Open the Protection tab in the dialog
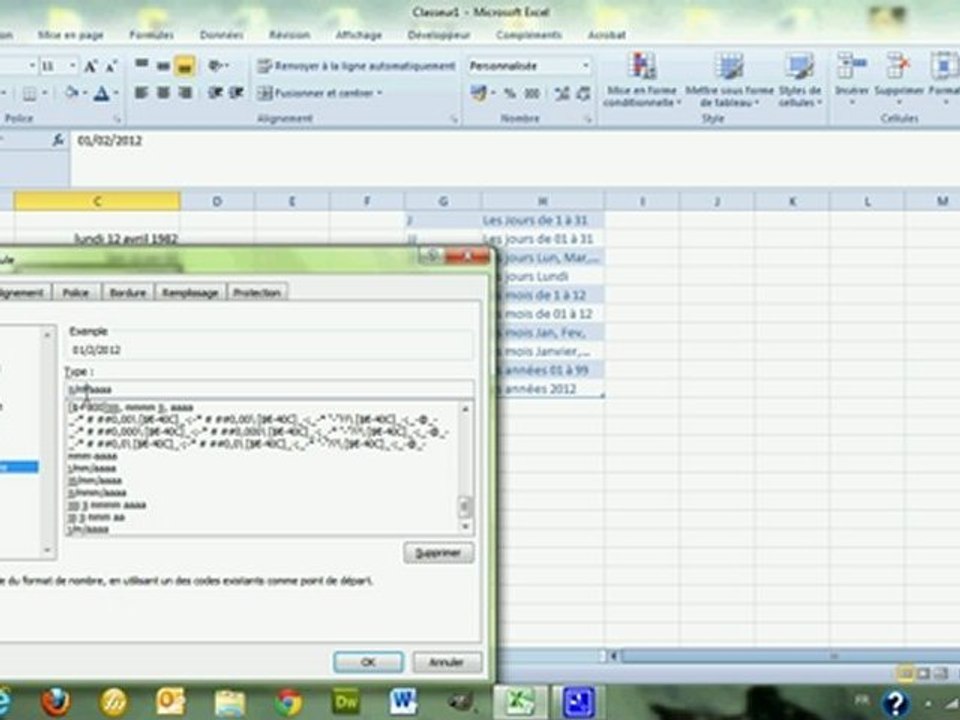960x720 pixels. tap(257, 293)
